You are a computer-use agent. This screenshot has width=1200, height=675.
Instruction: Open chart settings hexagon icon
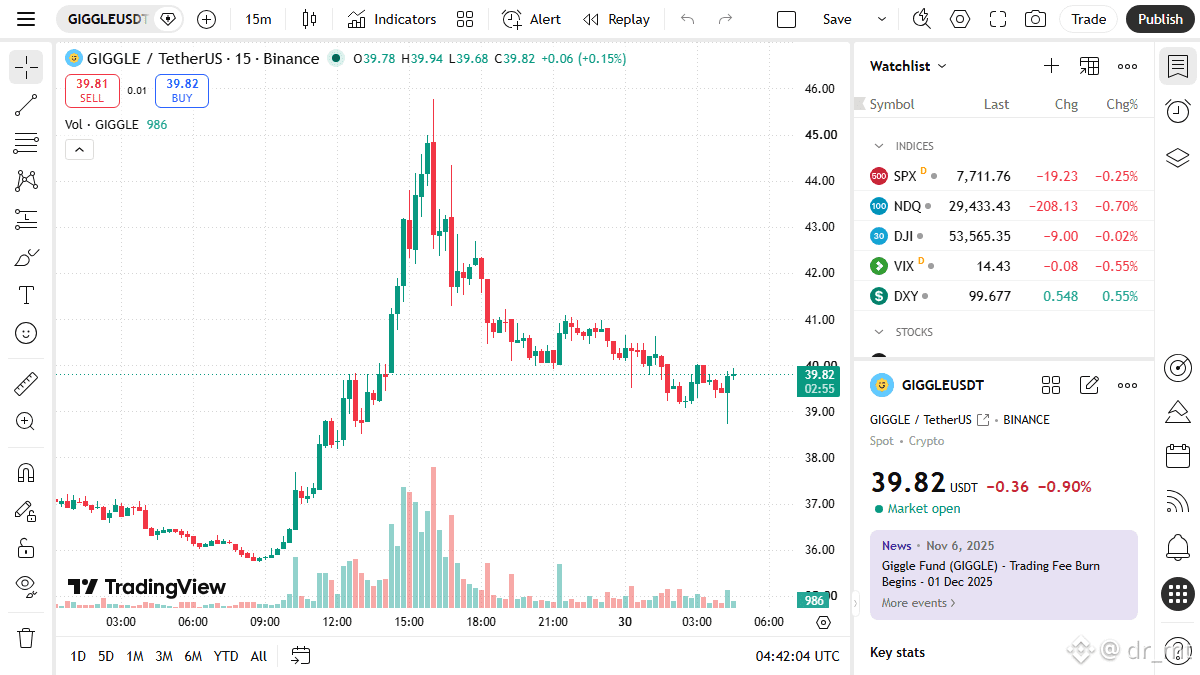(x=959, y=19)
